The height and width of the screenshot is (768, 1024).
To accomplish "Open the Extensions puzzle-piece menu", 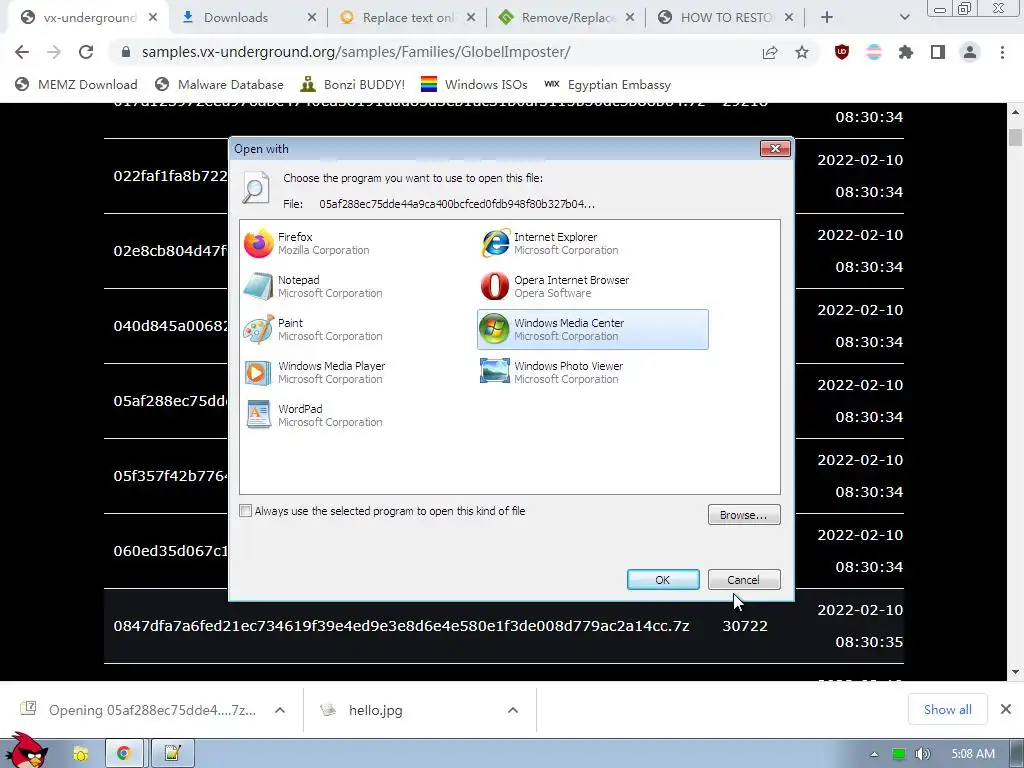I will [906, 52].
